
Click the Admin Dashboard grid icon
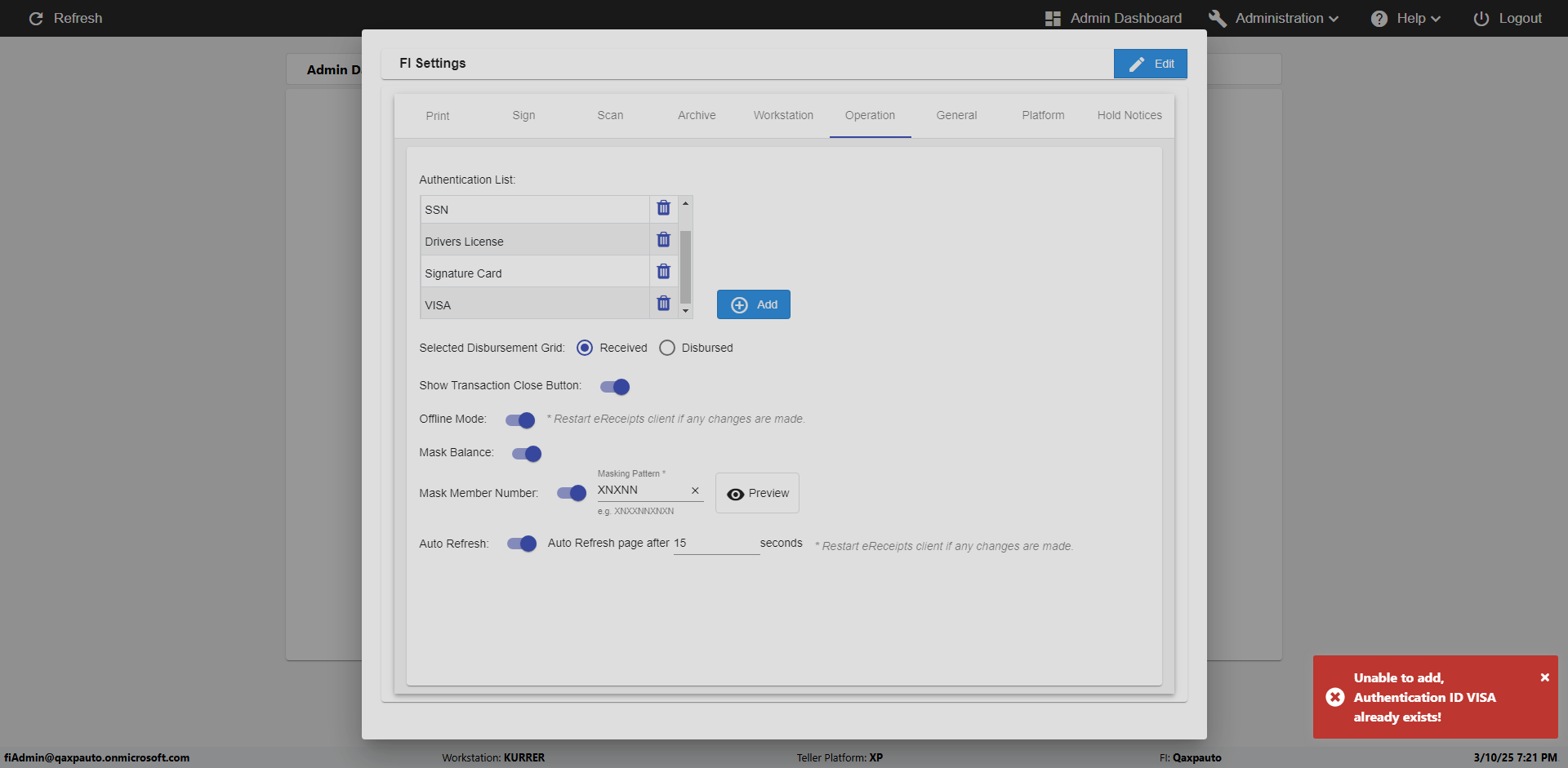pos(1053,18)
